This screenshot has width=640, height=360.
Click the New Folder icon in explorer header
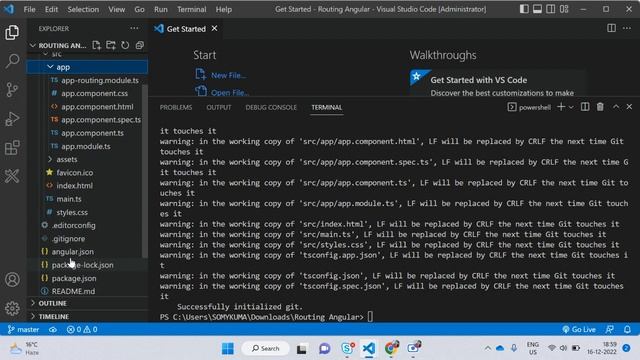(111, 45)
